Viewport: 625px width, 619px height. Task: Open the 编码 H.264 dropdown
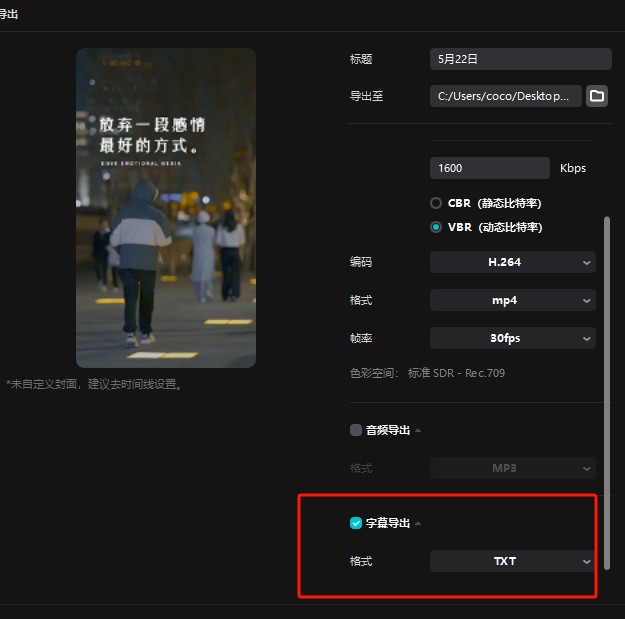tap(512, 262)
